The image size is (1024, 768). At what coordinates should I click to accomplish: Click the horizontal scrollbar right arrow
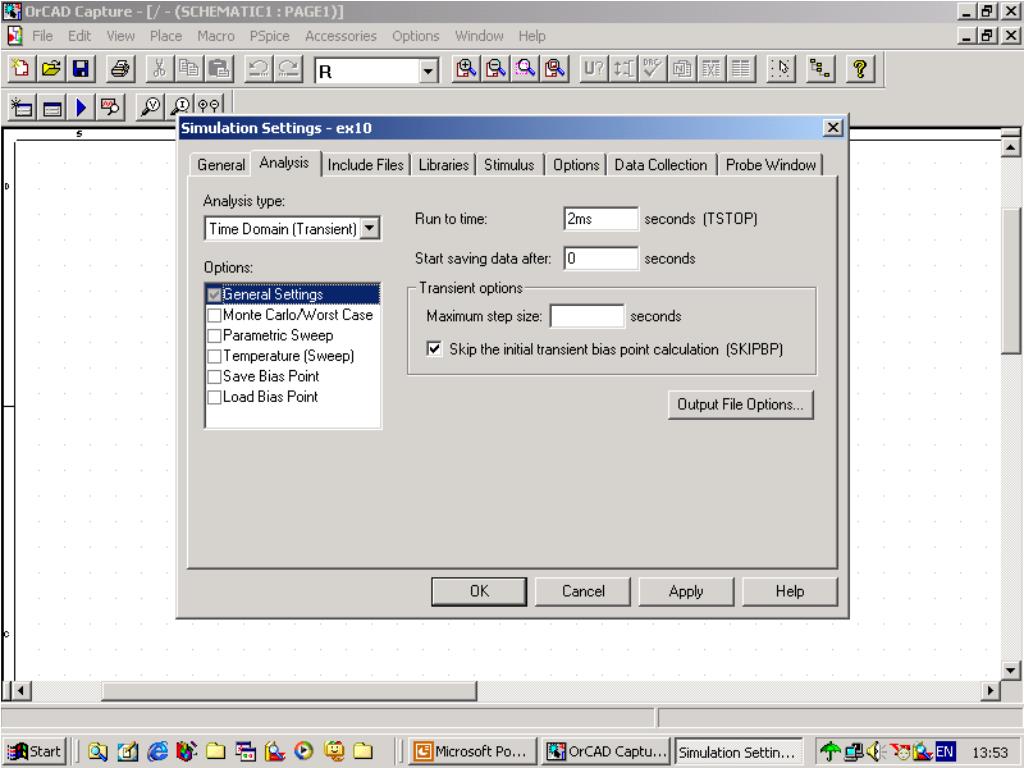point(991,690)
